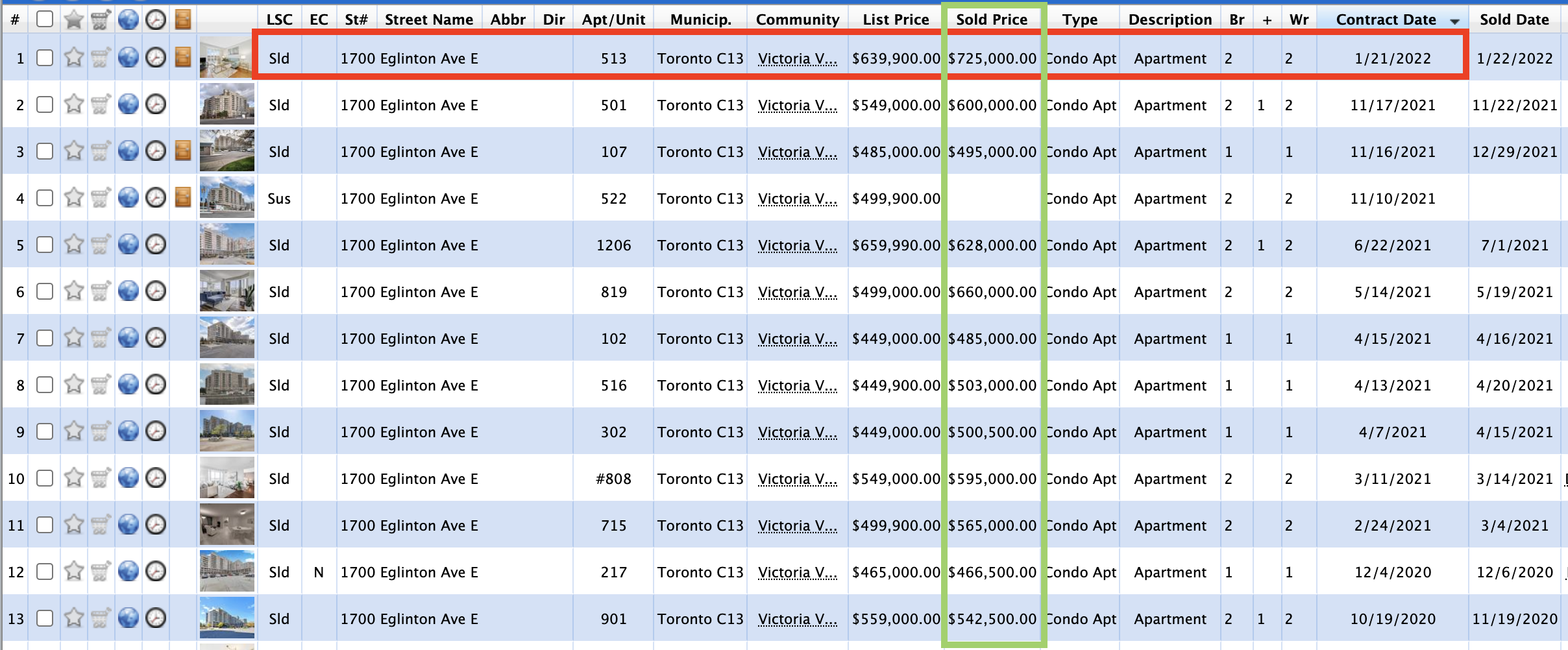
Task: Sort by the List Price column header
Action: click(896, 19)
